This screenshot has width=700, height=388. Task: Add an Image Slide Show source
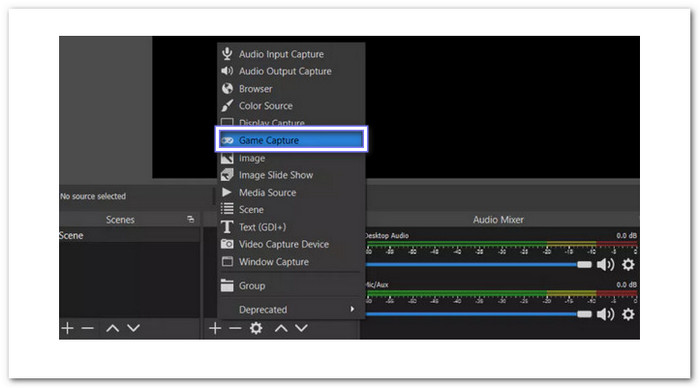tap(291, 175)
